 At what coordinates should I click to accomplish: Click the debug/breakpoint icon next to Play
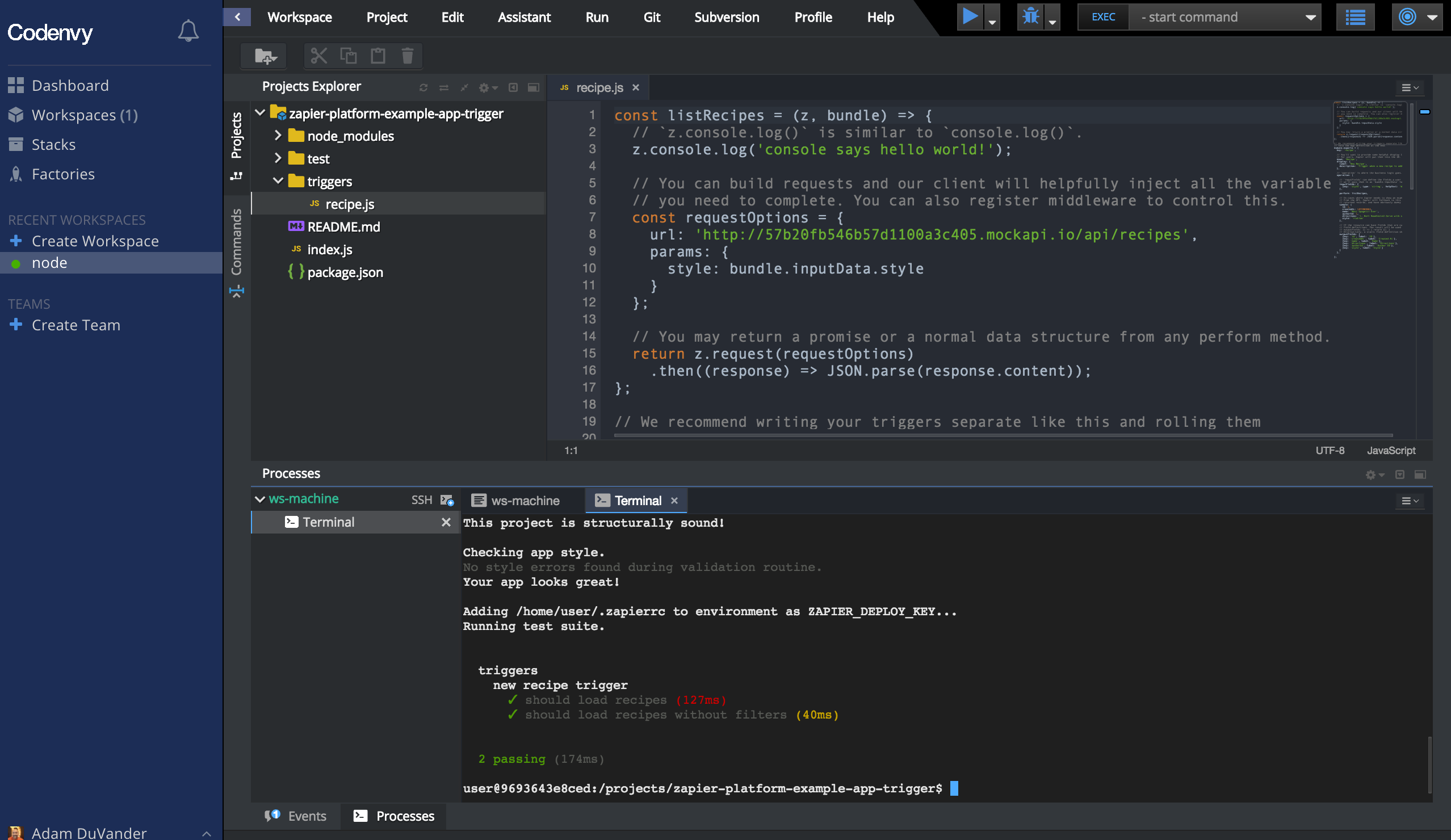coord(1030,16)
